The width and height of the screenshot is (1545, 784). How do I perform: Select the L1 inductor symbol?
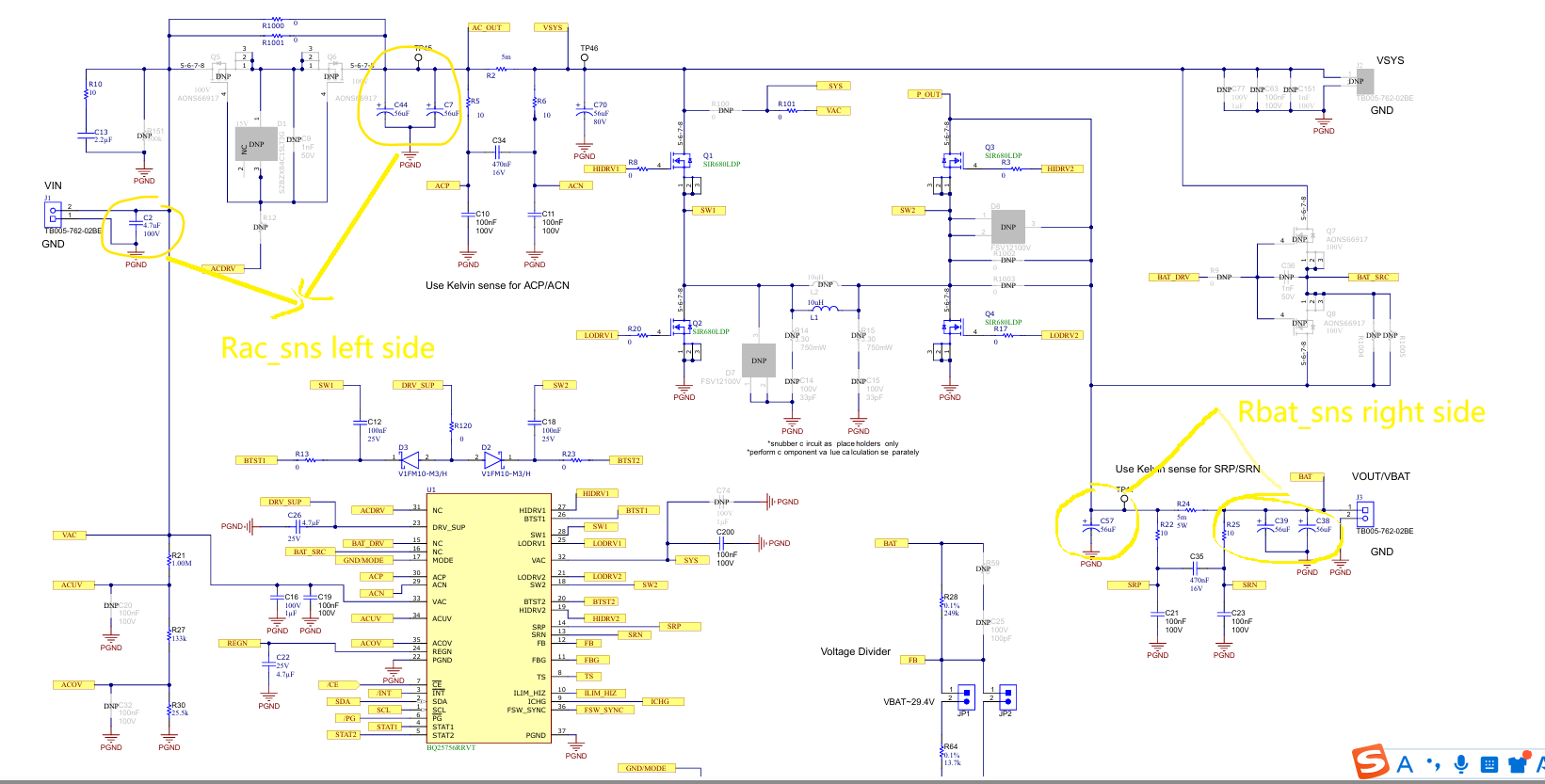(825, 307)
